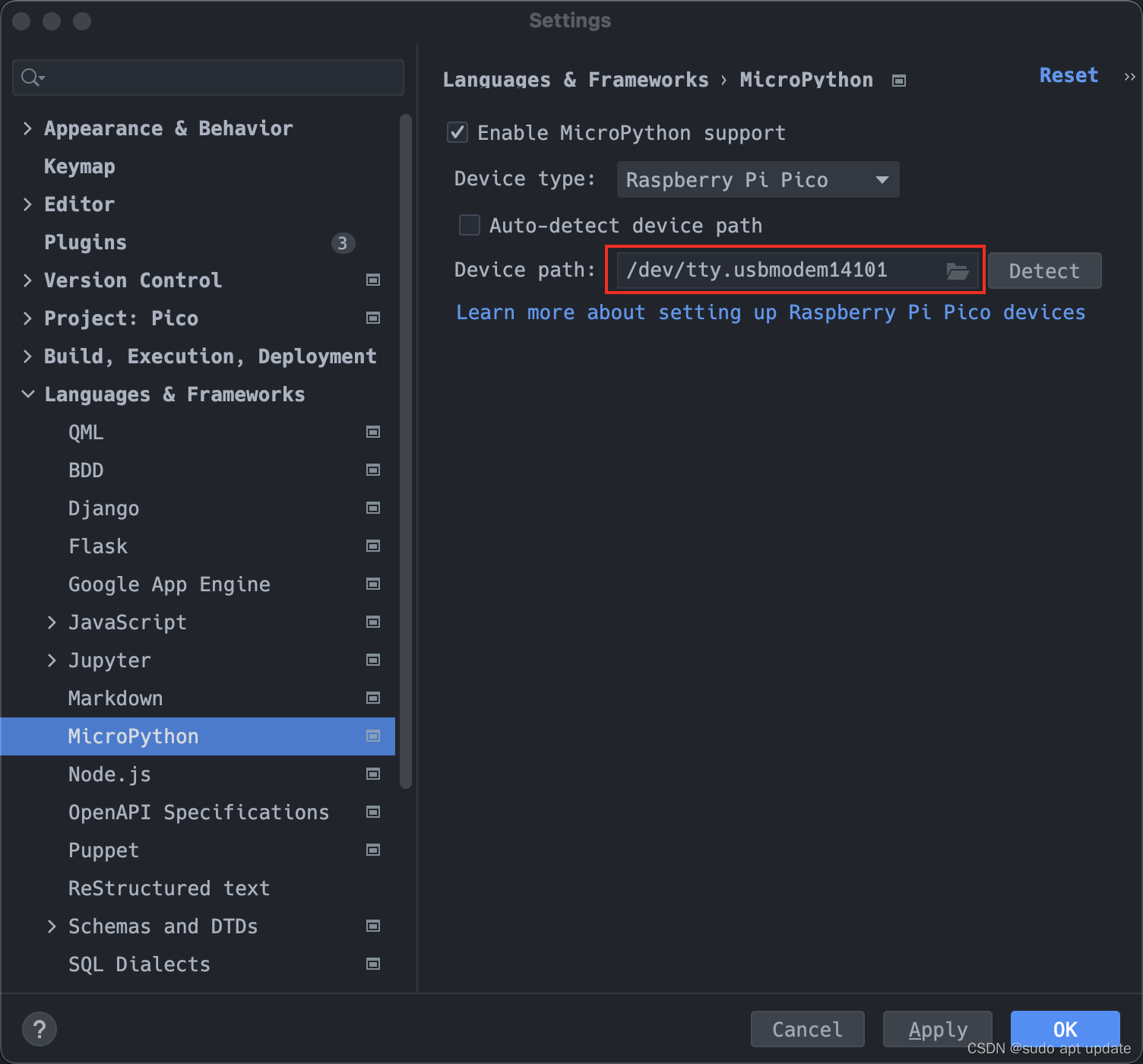Open the Device type dropdown

(757, 179)
